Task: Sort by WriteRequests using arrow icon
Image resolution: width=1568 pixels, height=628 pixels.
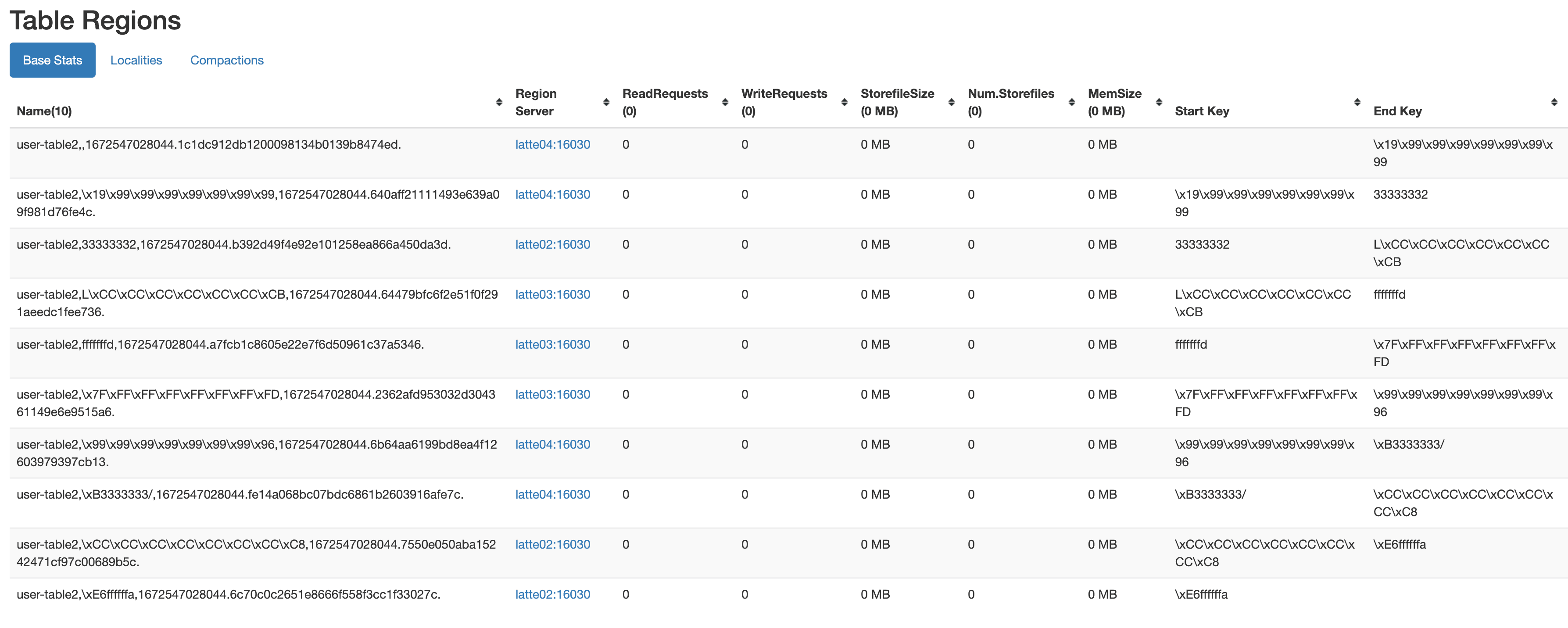Action: (844, 102)
